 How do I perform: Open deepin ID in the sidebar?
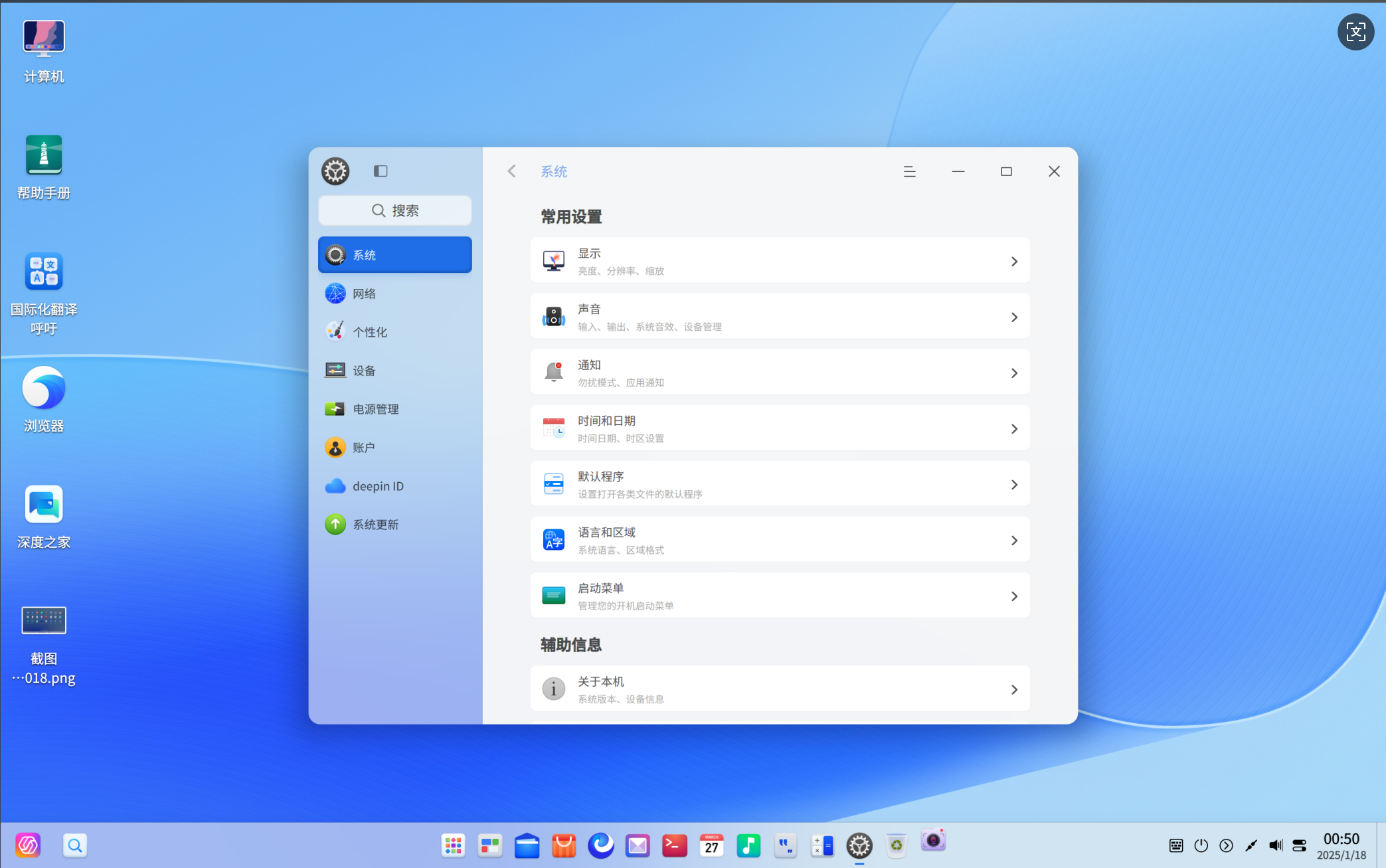[395, 486]
